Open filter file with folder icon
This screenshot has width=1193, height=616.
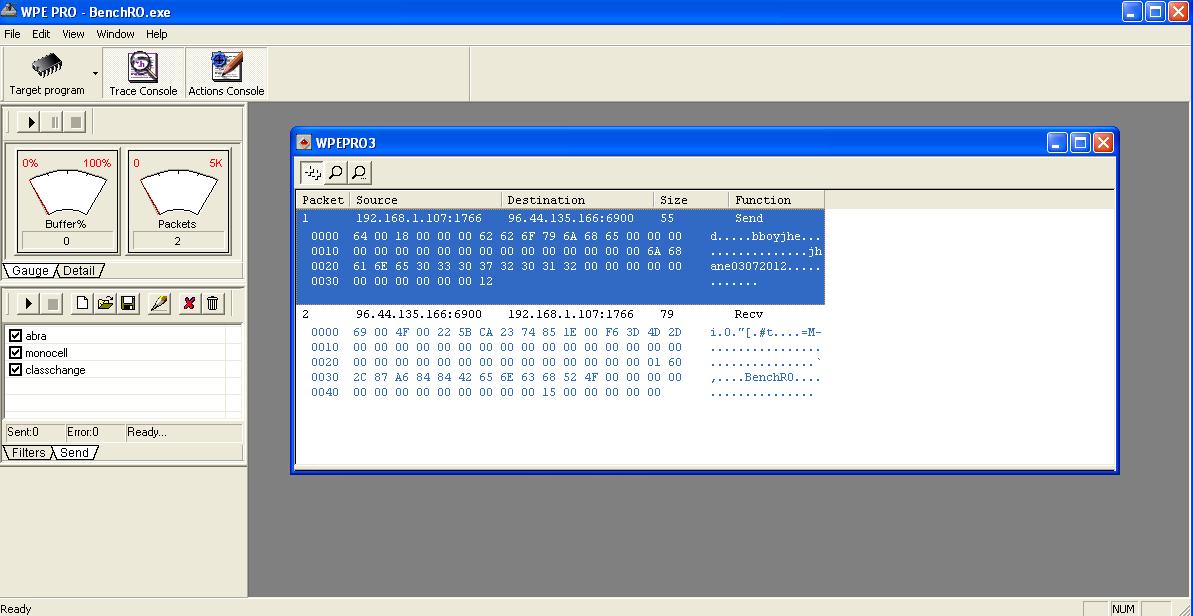[x=106, y=303]
